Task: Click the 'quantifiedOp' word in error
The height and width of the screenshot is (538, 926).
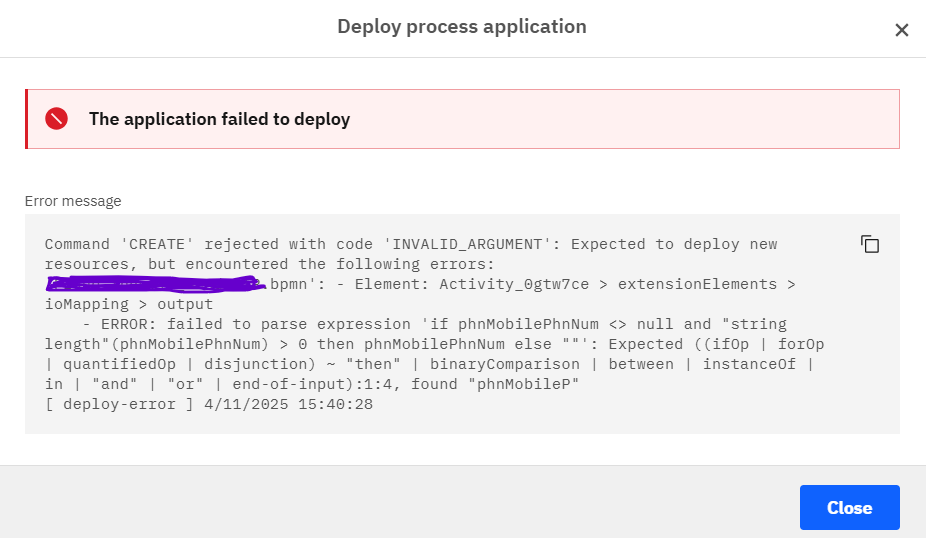Action: pyautogui.click(x=114, y=364)
